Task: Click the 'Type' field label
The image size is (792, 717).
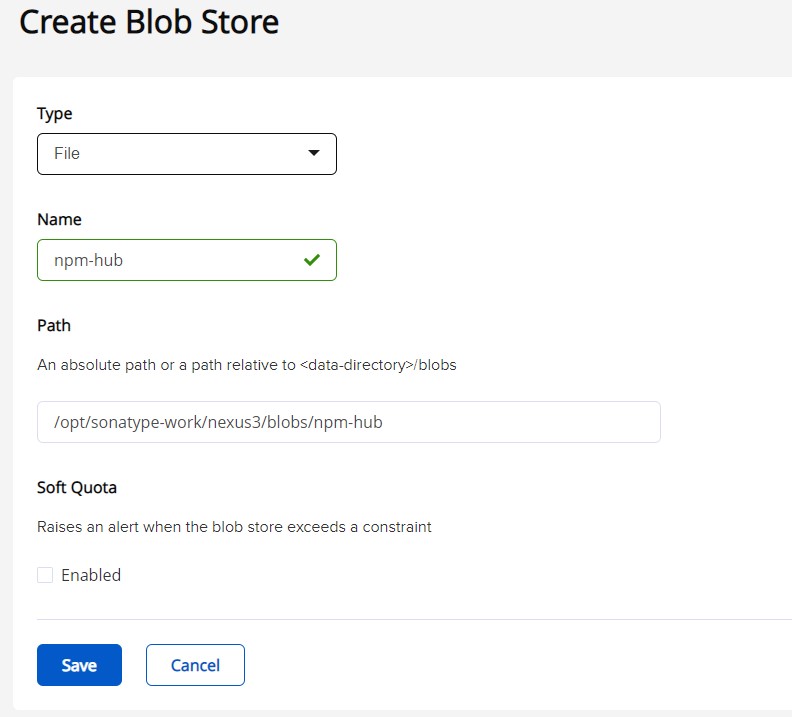Action: pyautogui.click(x=55, y=114)
